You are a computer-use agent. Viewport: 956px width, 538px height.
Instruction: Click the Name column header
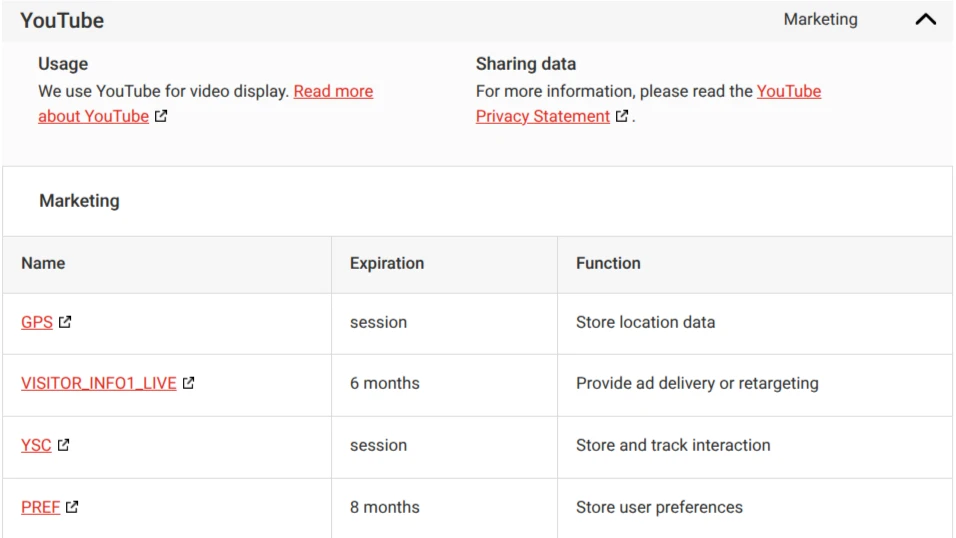point(43,263)
